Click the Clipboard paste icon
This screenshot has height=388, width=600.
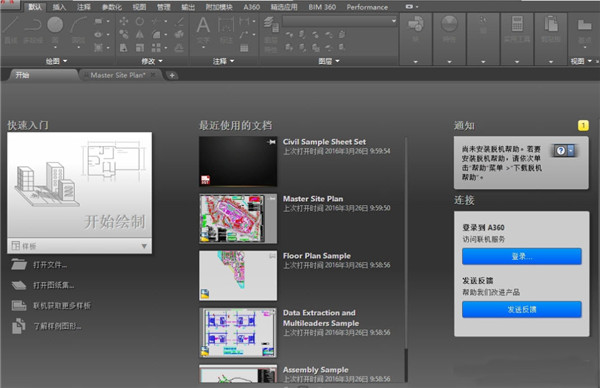[551, 24]
